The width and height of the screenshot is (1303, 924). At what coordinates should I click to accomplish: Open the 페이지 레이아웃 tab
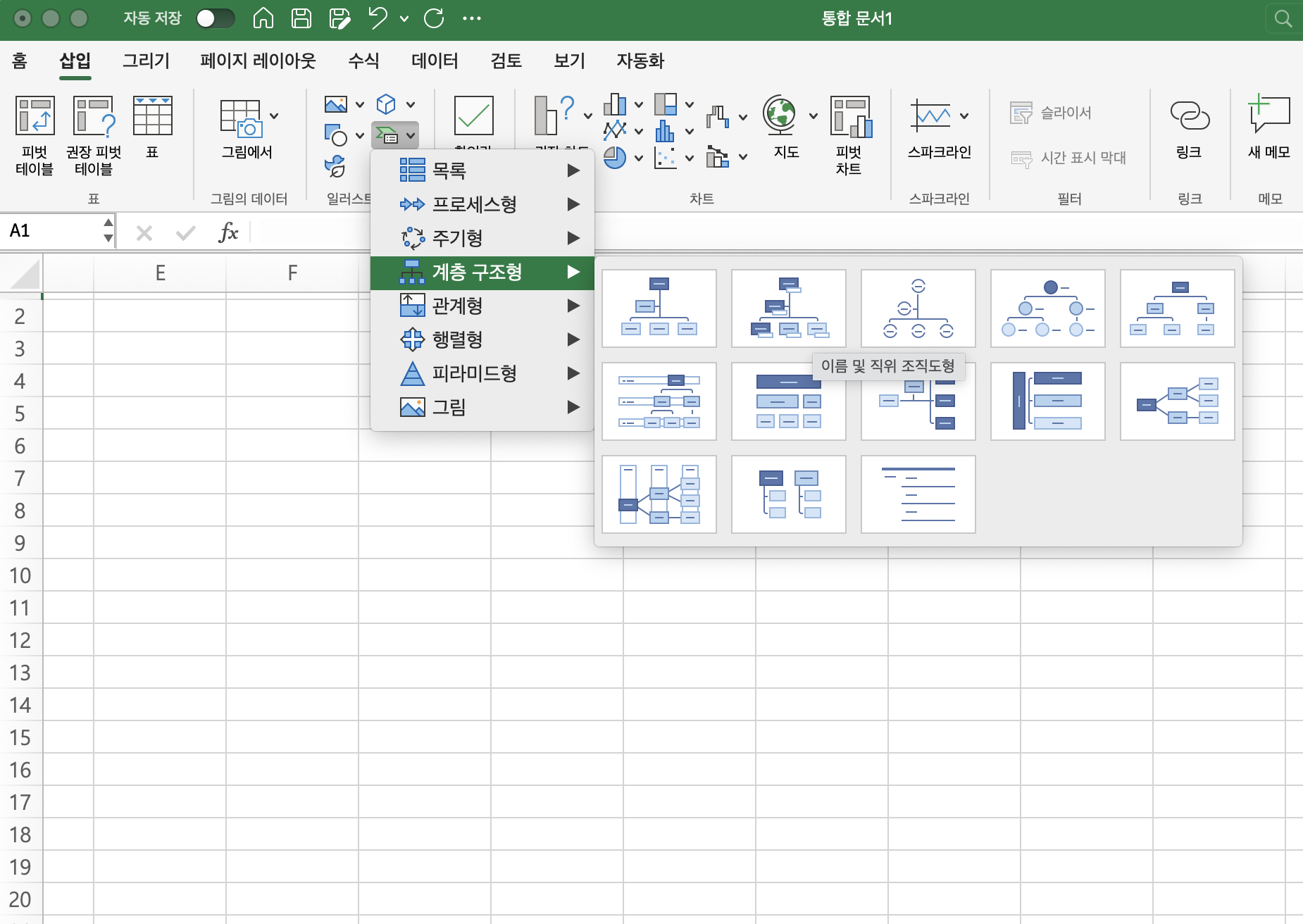[x=258, y=61]
